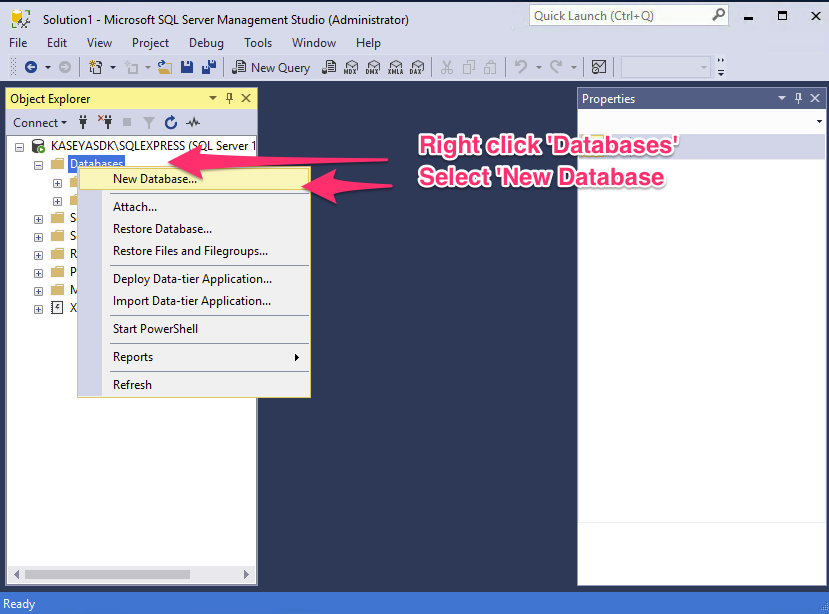
Task: Click the Filter funnel icon
Action: click(x=149, y=123)
